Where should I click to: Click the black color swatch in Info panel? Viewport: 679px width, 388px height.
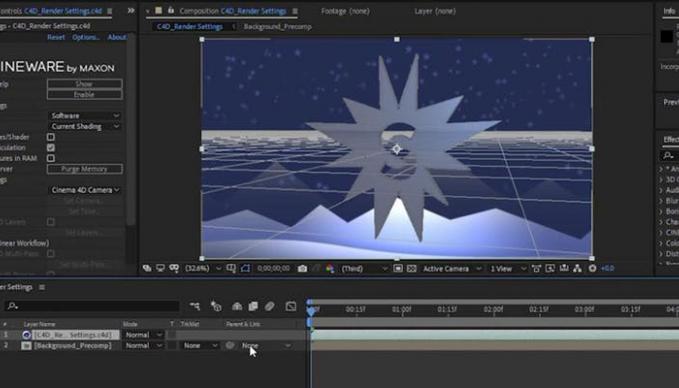coord(667,37)
